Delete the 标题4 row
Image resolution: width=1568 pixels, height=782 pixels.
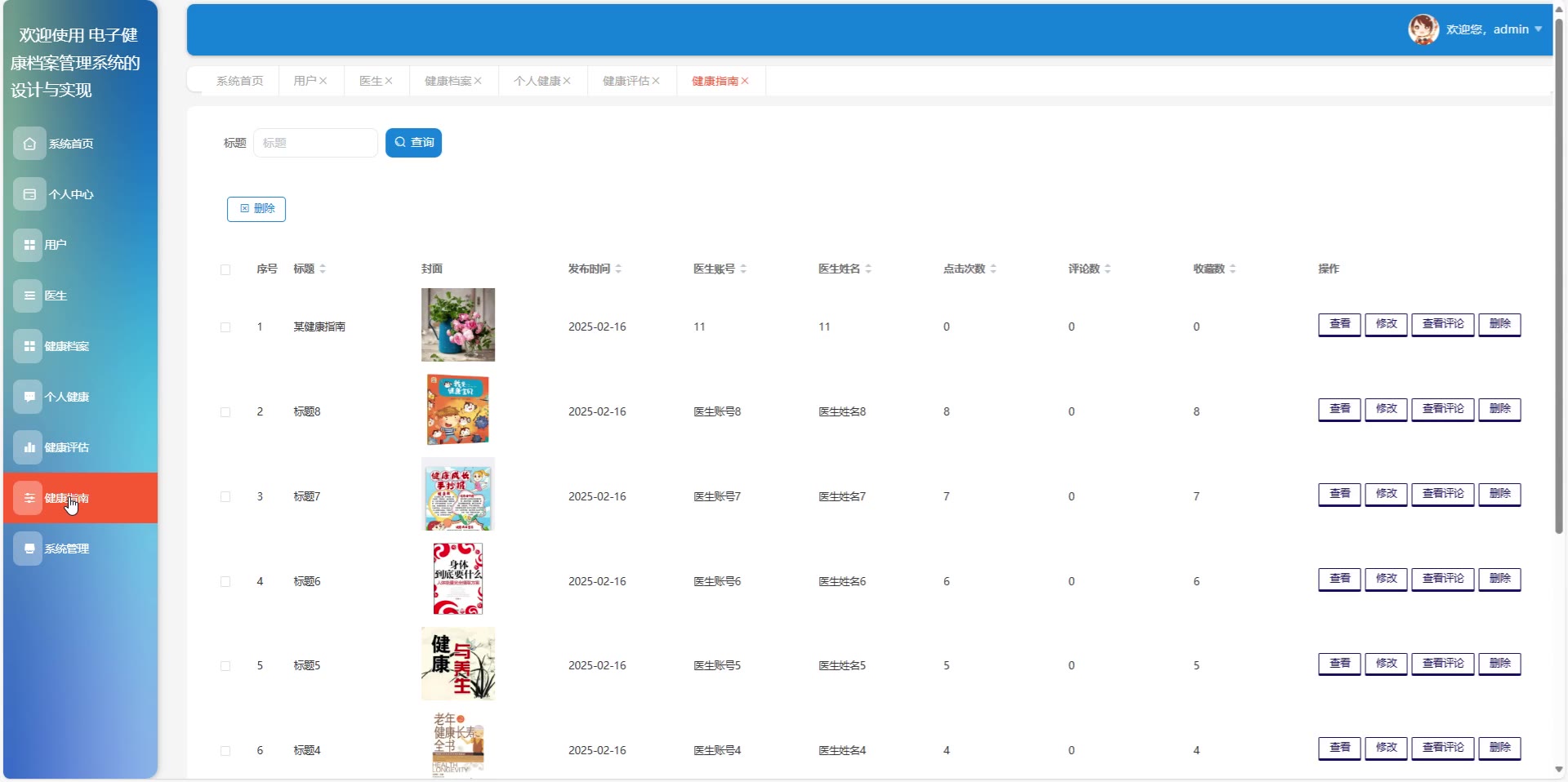1499,748
